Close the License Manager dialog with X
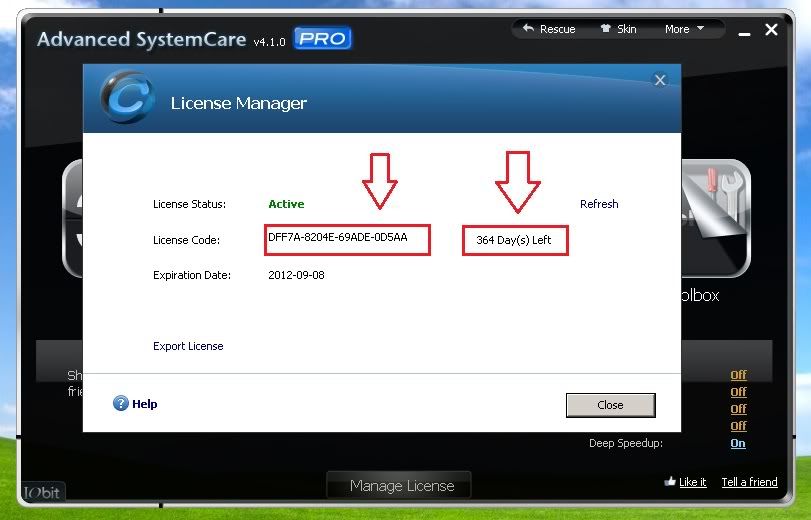This screenshot has height=520, width=811. click(660, 80)
